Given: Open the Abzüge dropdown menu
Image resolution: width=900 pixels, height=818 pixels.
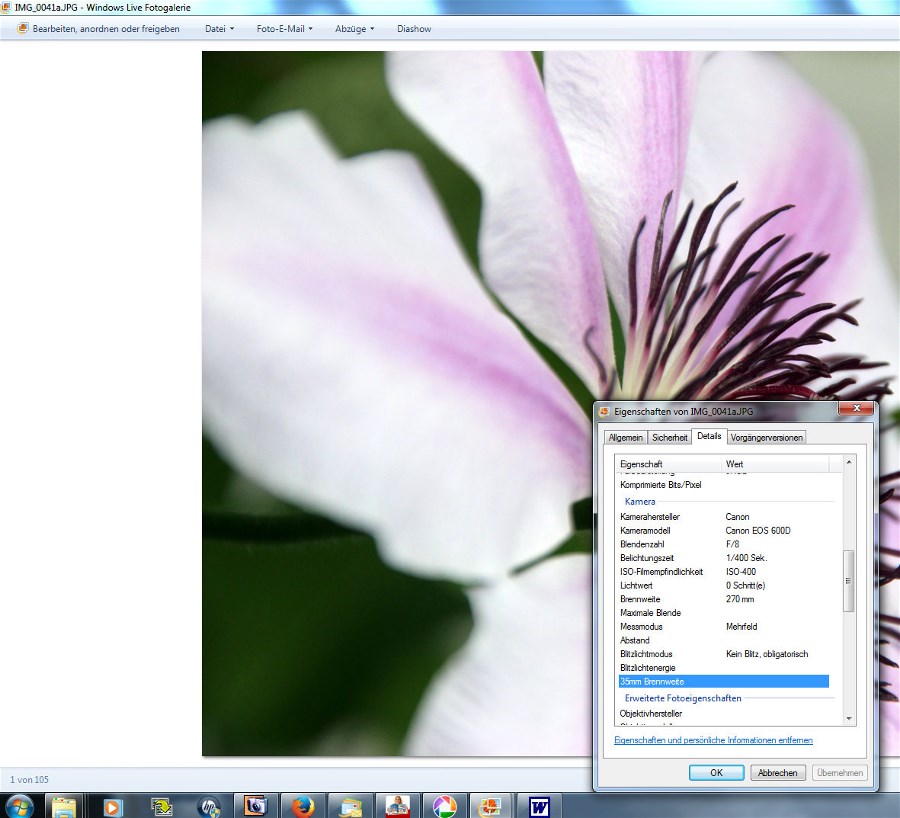Looking at the screenshot, I should click(357, 29).
